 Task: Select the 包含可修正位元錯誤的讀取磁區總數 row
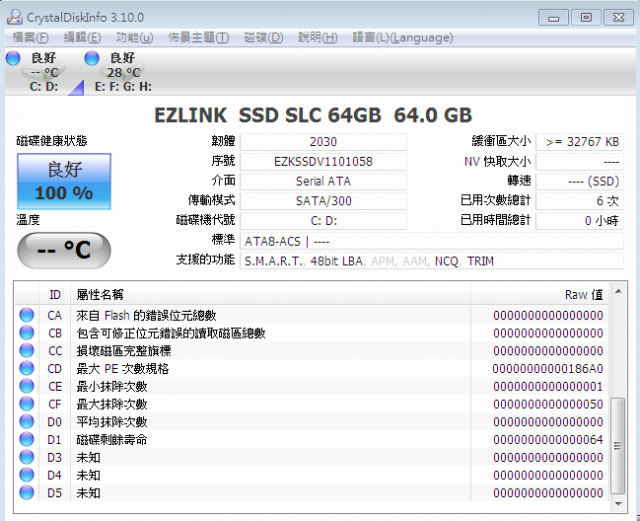312,333
